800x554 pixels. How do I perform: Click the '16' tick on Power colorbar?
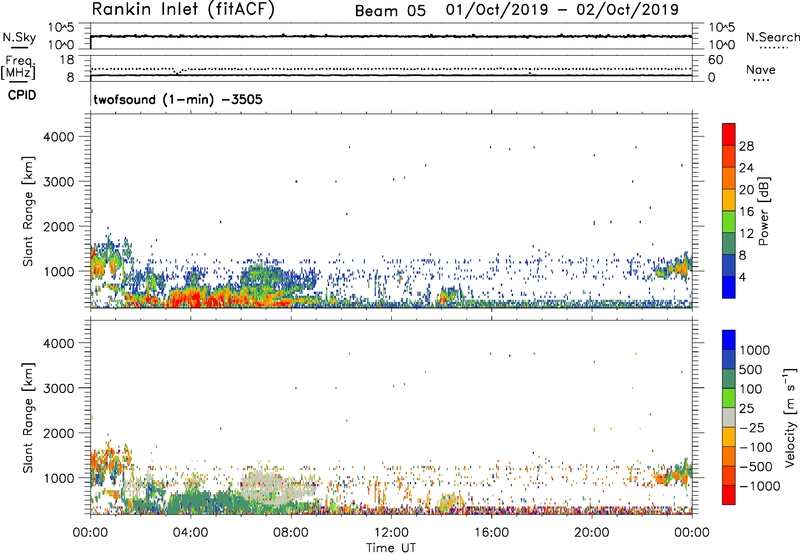coord(746,212)
